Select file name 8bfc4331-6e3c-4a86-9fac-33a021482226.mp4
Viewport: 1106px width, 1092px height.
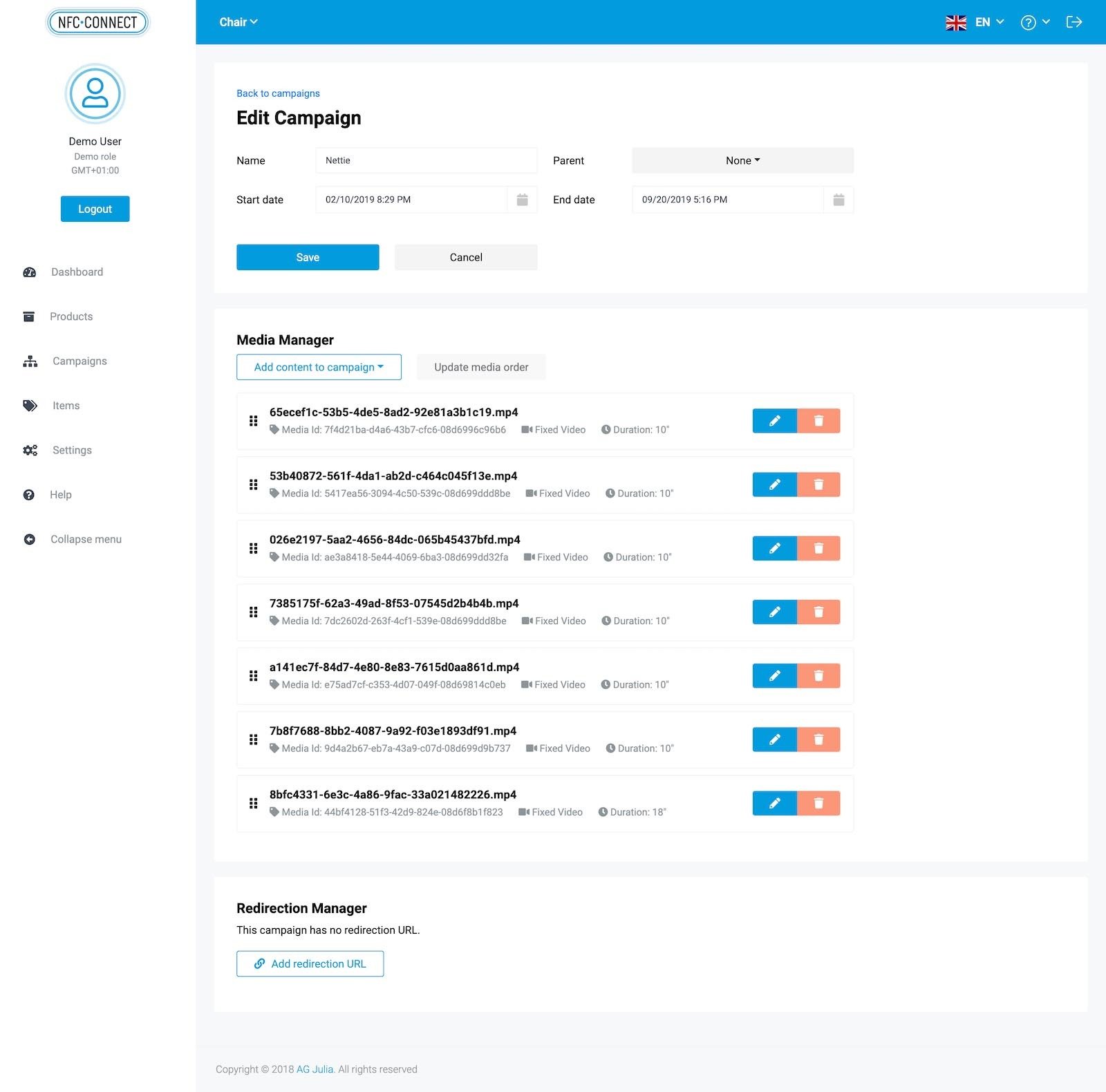coord(393,795)
